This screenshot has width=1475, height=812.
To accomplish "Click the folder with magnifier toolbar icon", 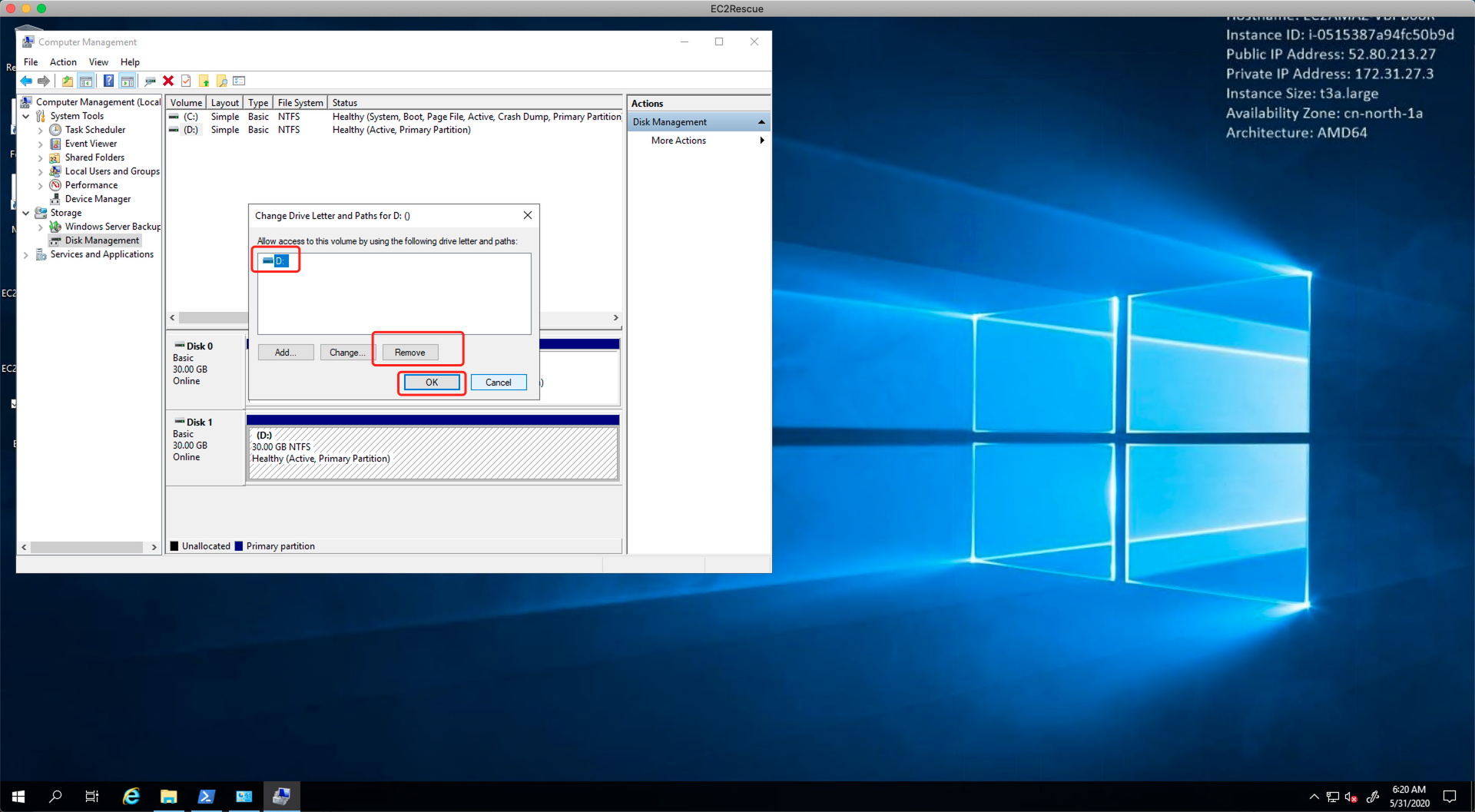I will [x=222, y=81].
